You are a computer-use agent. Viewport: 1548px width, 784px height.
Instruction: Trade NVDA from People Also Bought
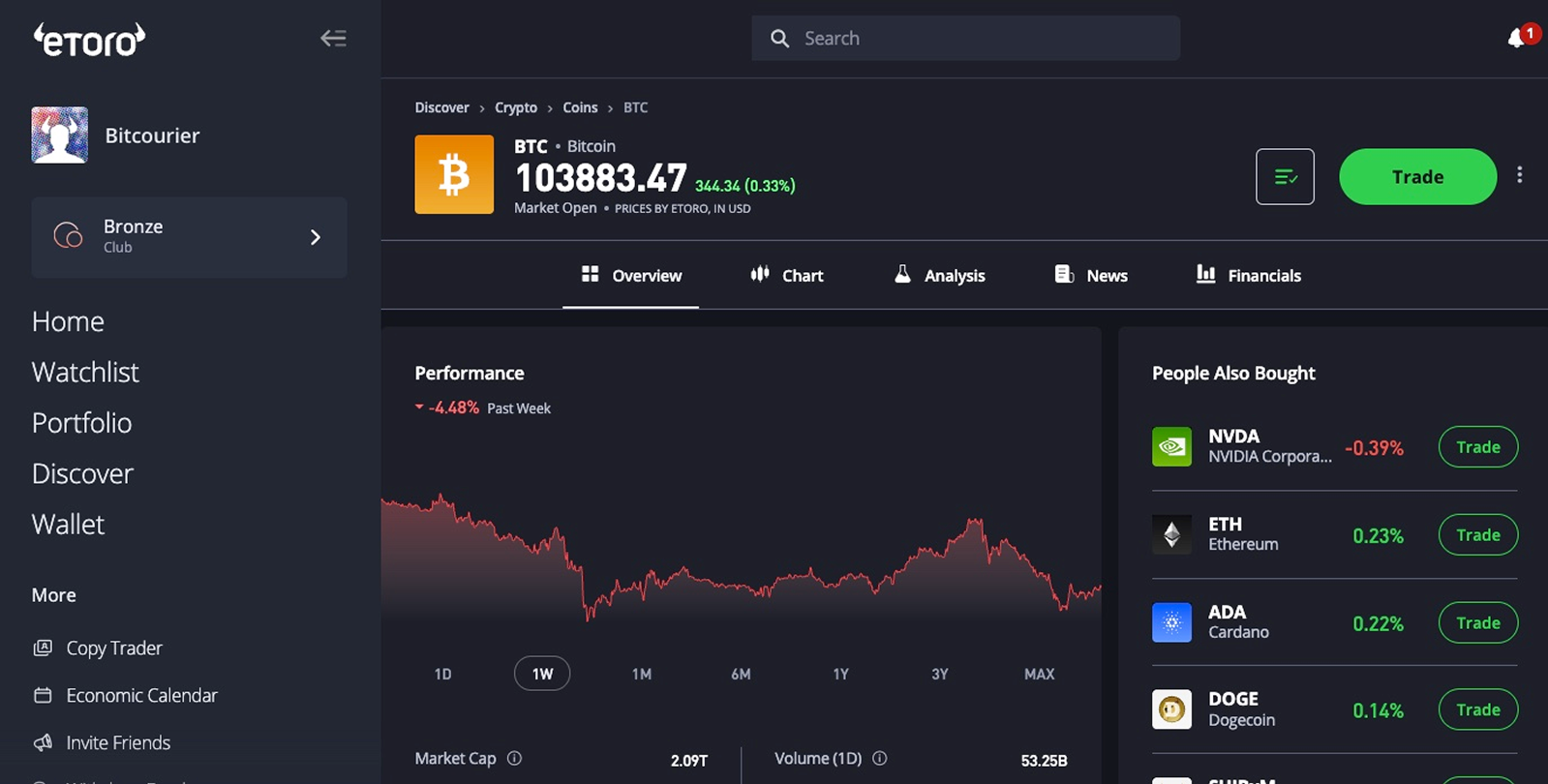1478,447
